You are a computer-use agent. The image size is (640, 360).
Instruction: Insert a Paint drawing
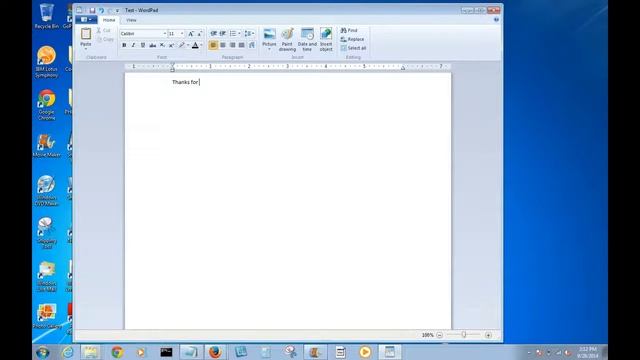tap(287, 40)
